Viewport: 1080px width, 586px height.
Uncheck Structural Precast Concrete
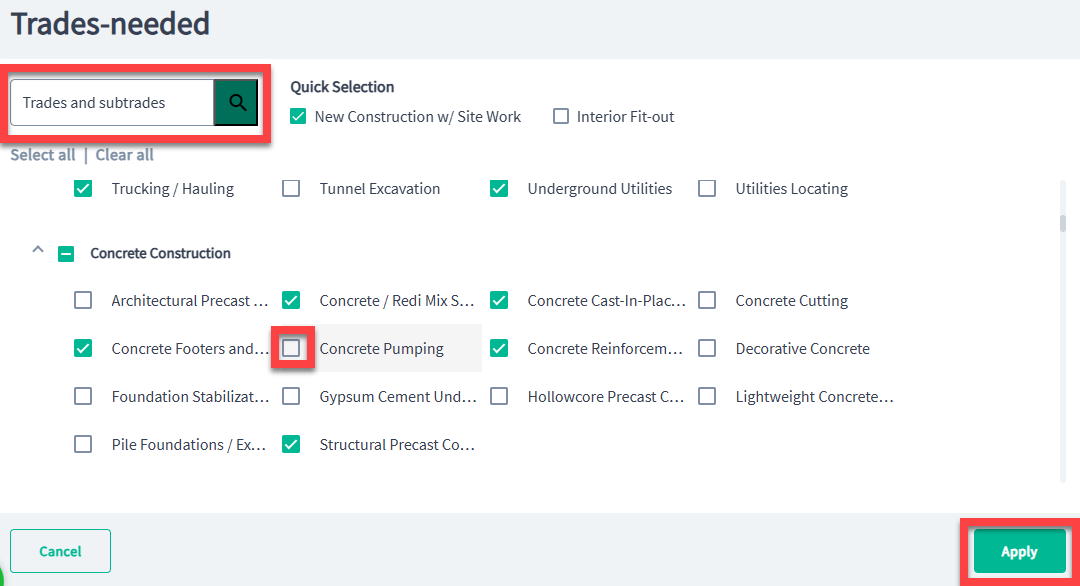point(291,445)
